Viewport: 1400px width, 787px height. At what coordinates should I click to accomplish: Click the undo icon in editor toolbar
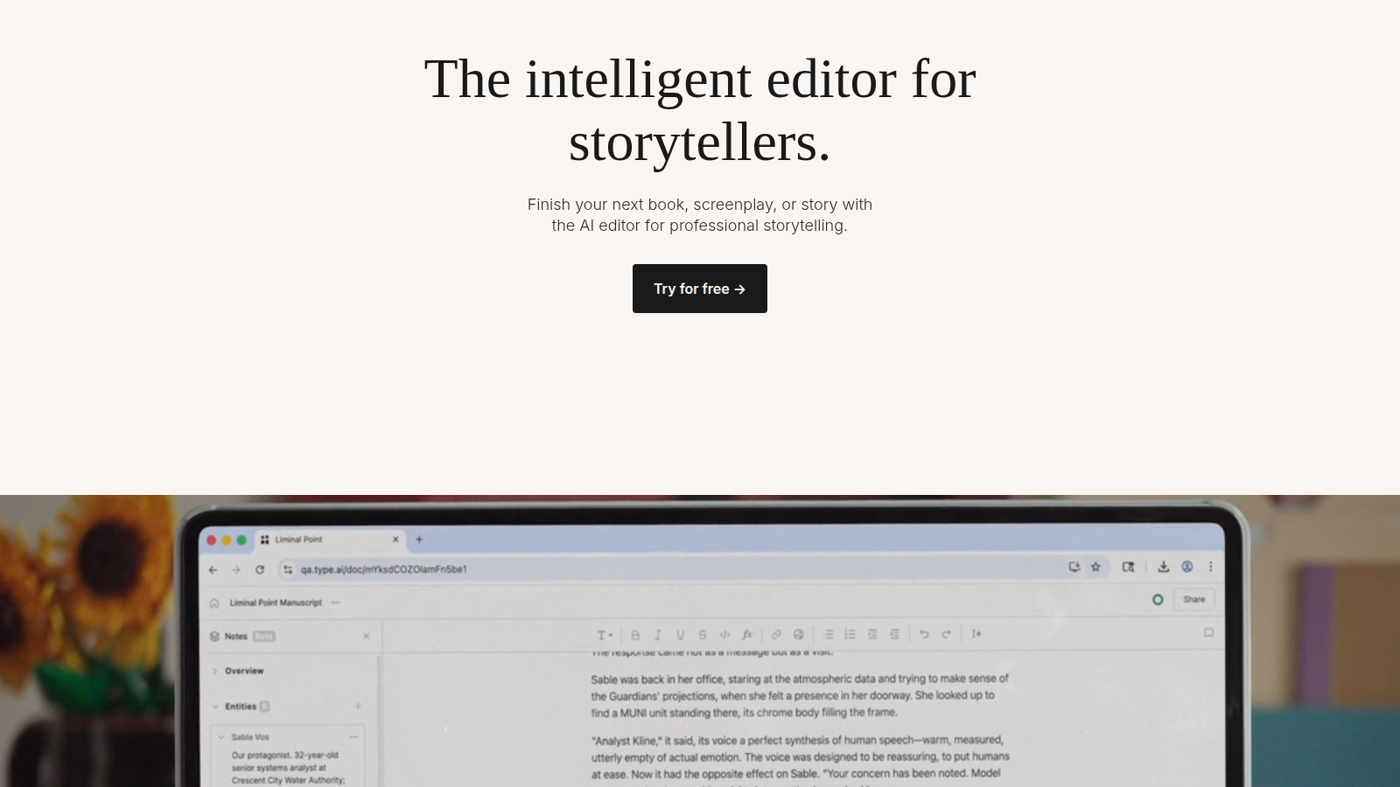924,635
